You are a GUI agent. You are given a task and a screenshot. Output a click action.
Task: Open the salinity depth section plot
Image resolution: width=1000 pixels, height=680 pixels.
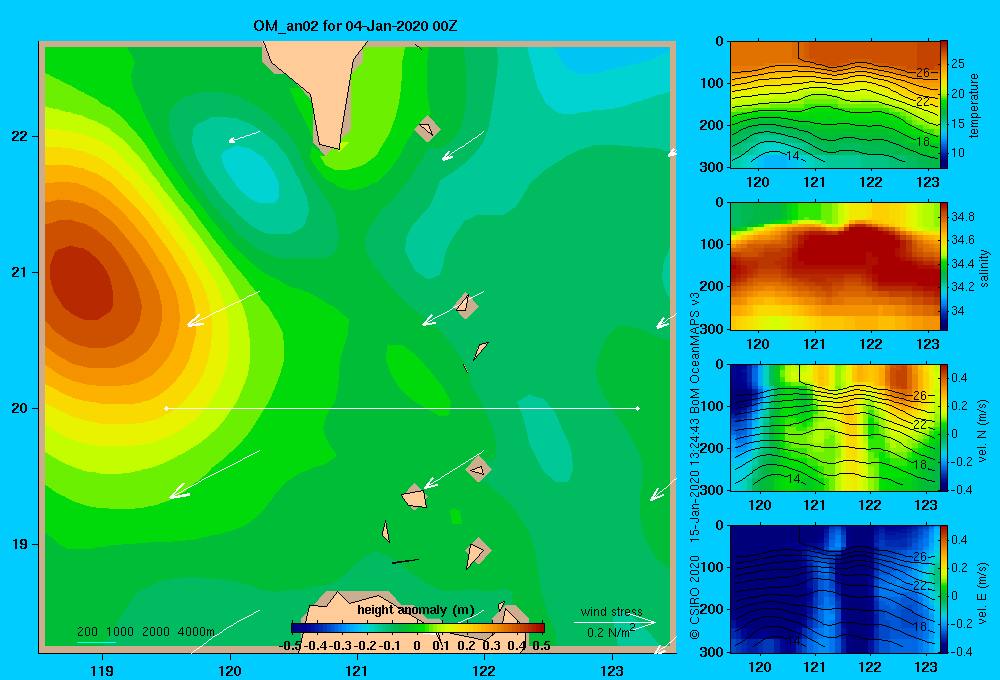coord(835,266)
